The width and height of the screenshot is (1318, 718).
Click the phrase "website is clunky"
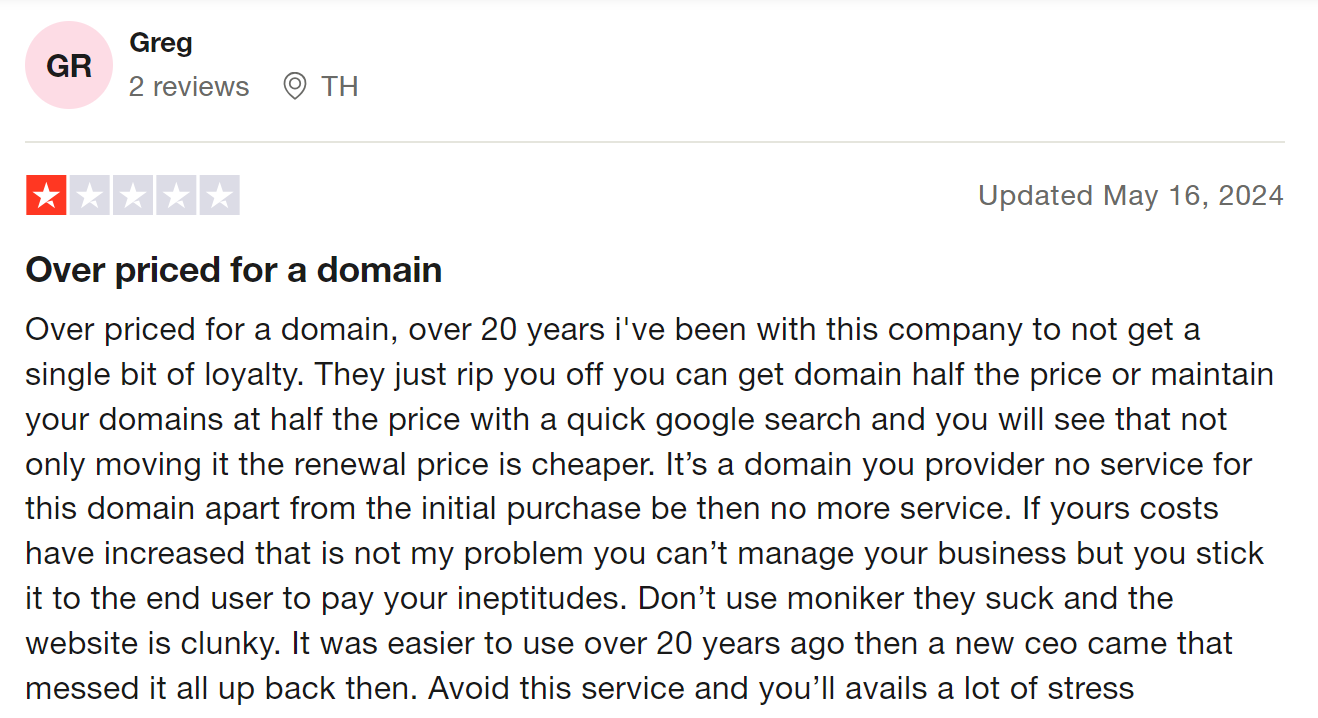(x=151, y=644)
